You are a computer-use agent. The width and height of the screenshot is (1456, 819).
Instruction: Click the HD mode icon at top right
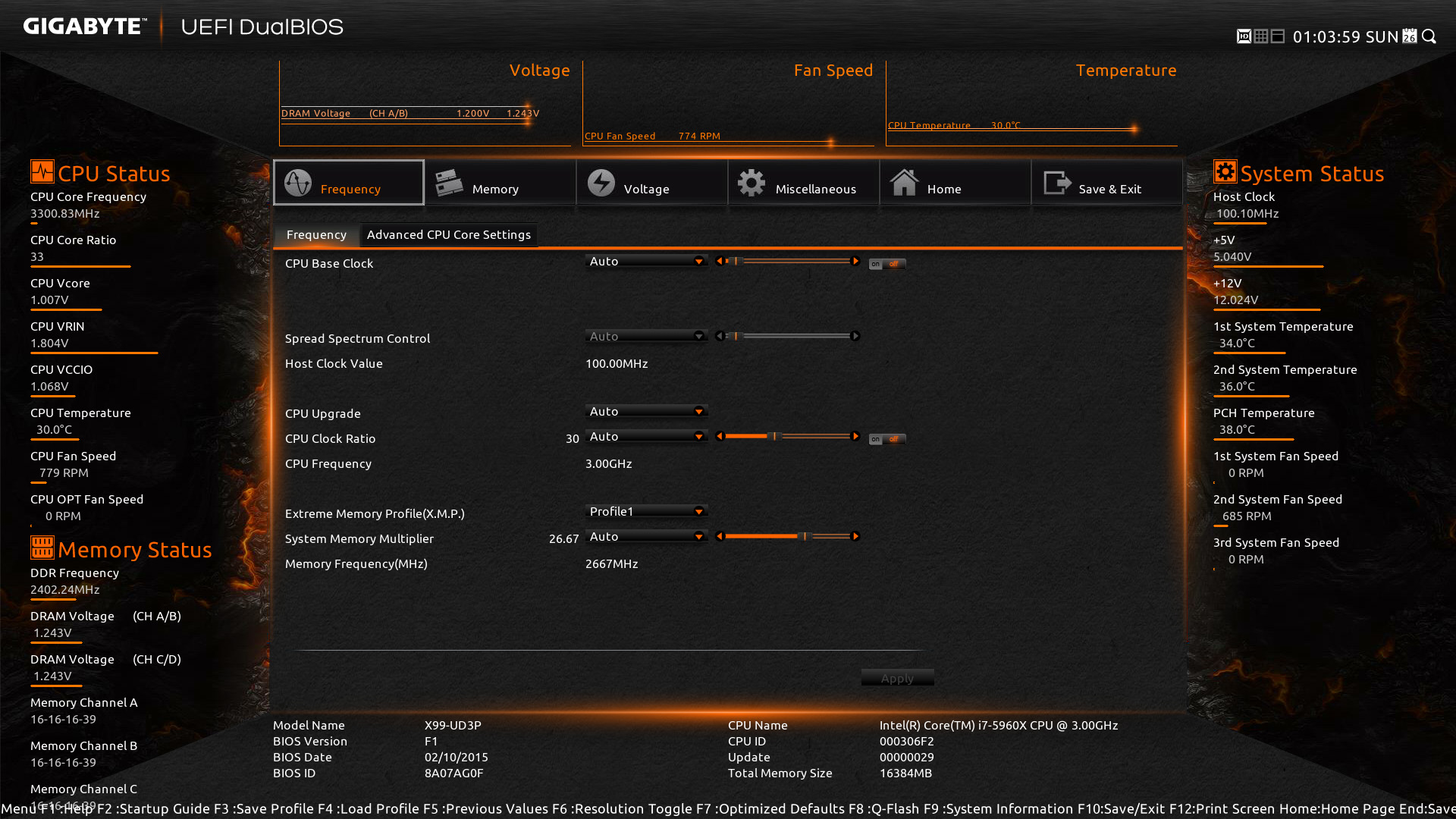[1244, 36]
